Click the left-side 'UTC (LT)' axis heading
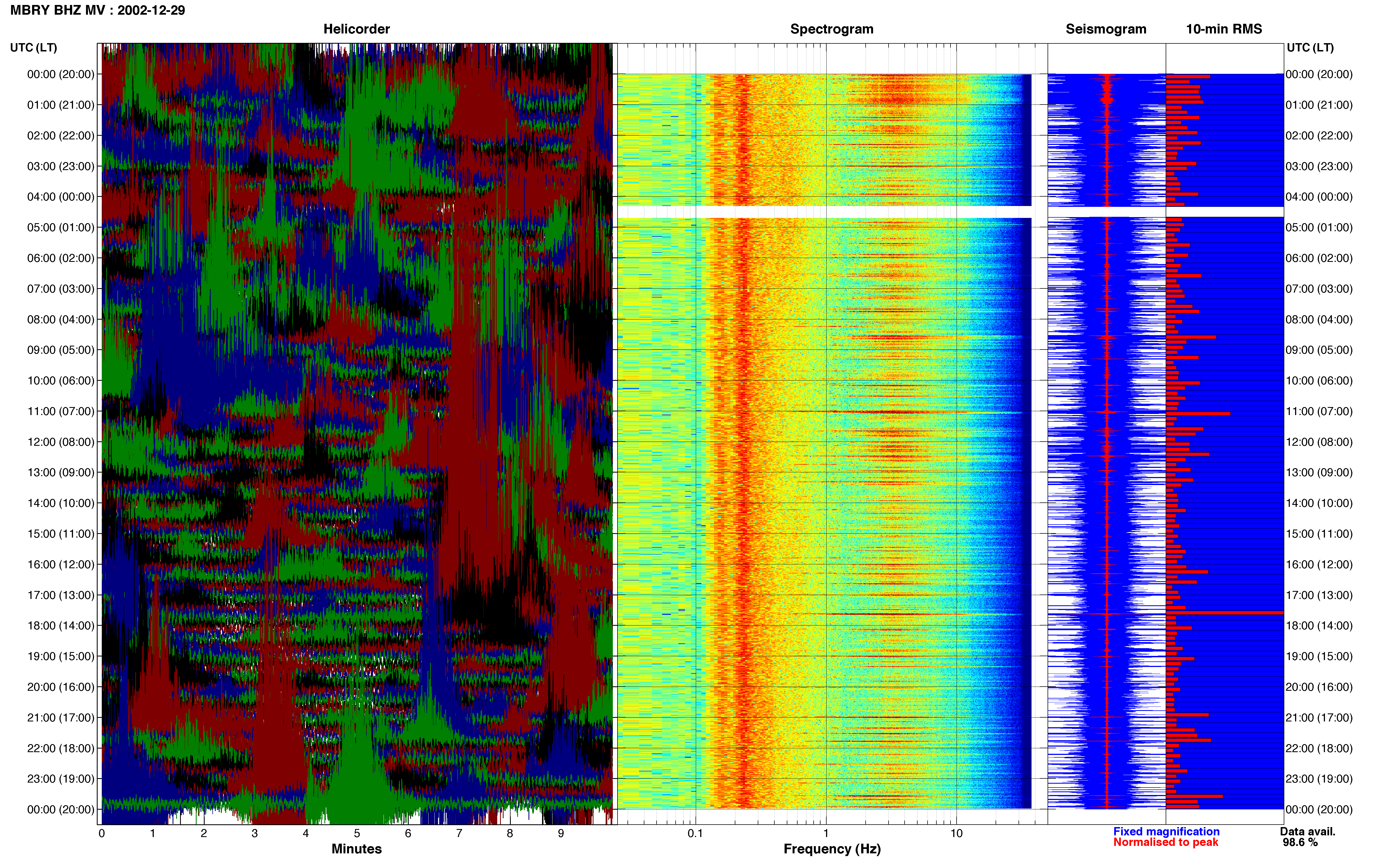This screenshot has width=1388, height=868. click(x=34, y=48)
